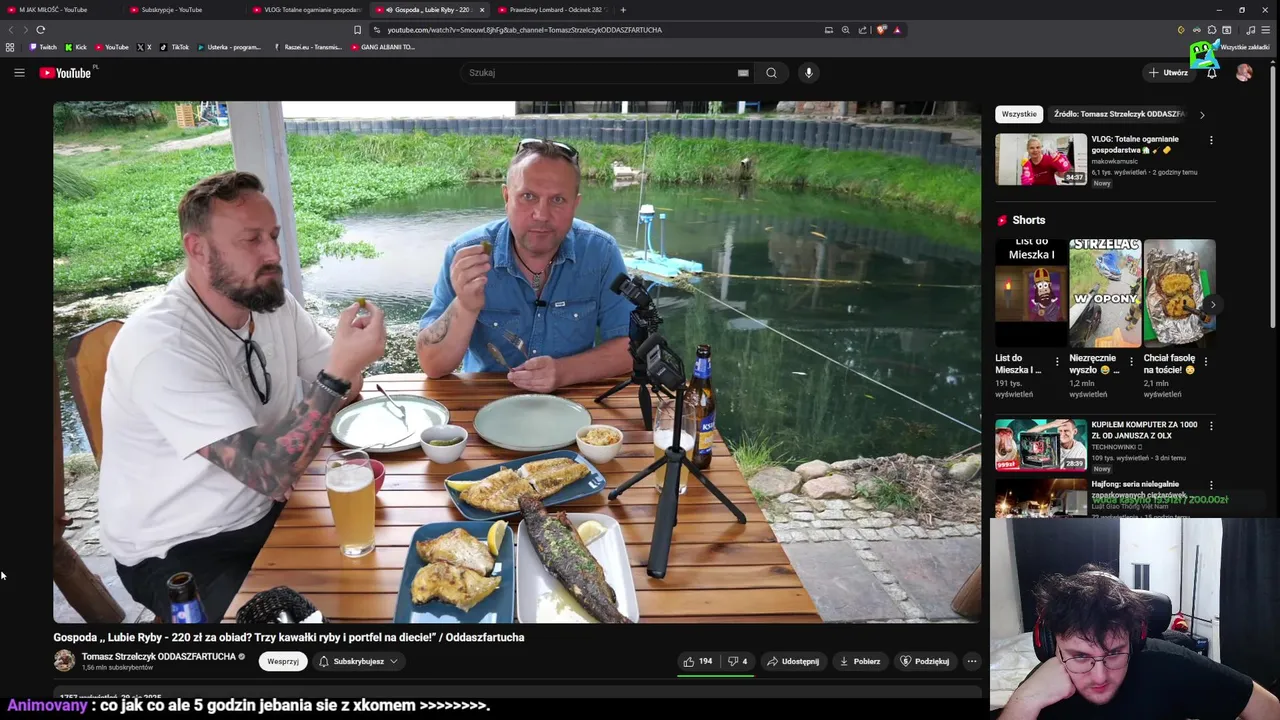Screen dimensions: 1280x720
Task: Click the browser address bar URL
Action: tap(524, 30)
